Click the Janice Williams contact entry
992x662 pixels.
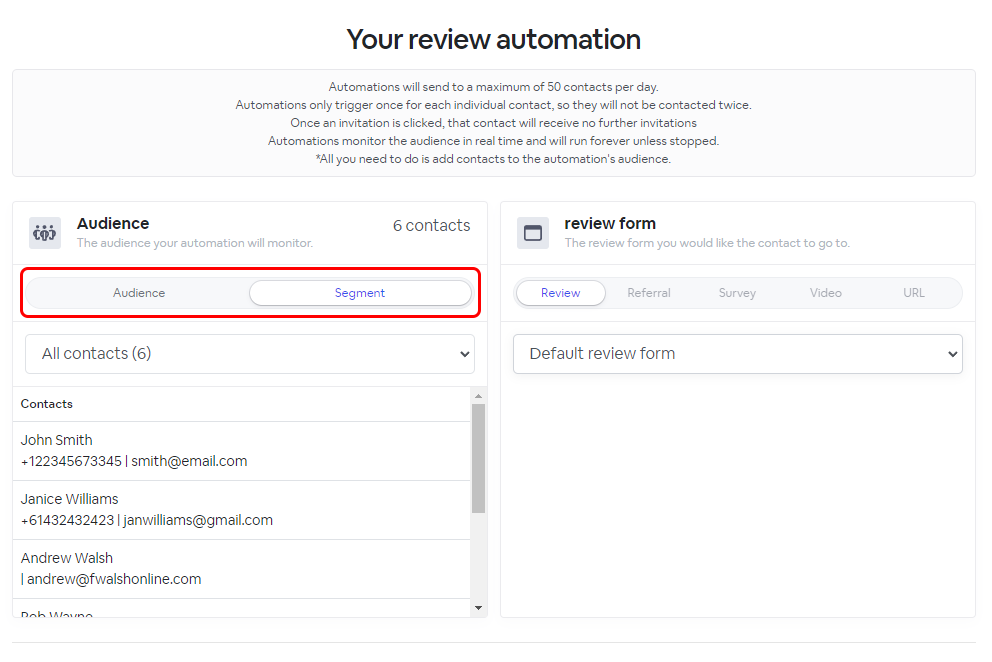coord(70,499)
